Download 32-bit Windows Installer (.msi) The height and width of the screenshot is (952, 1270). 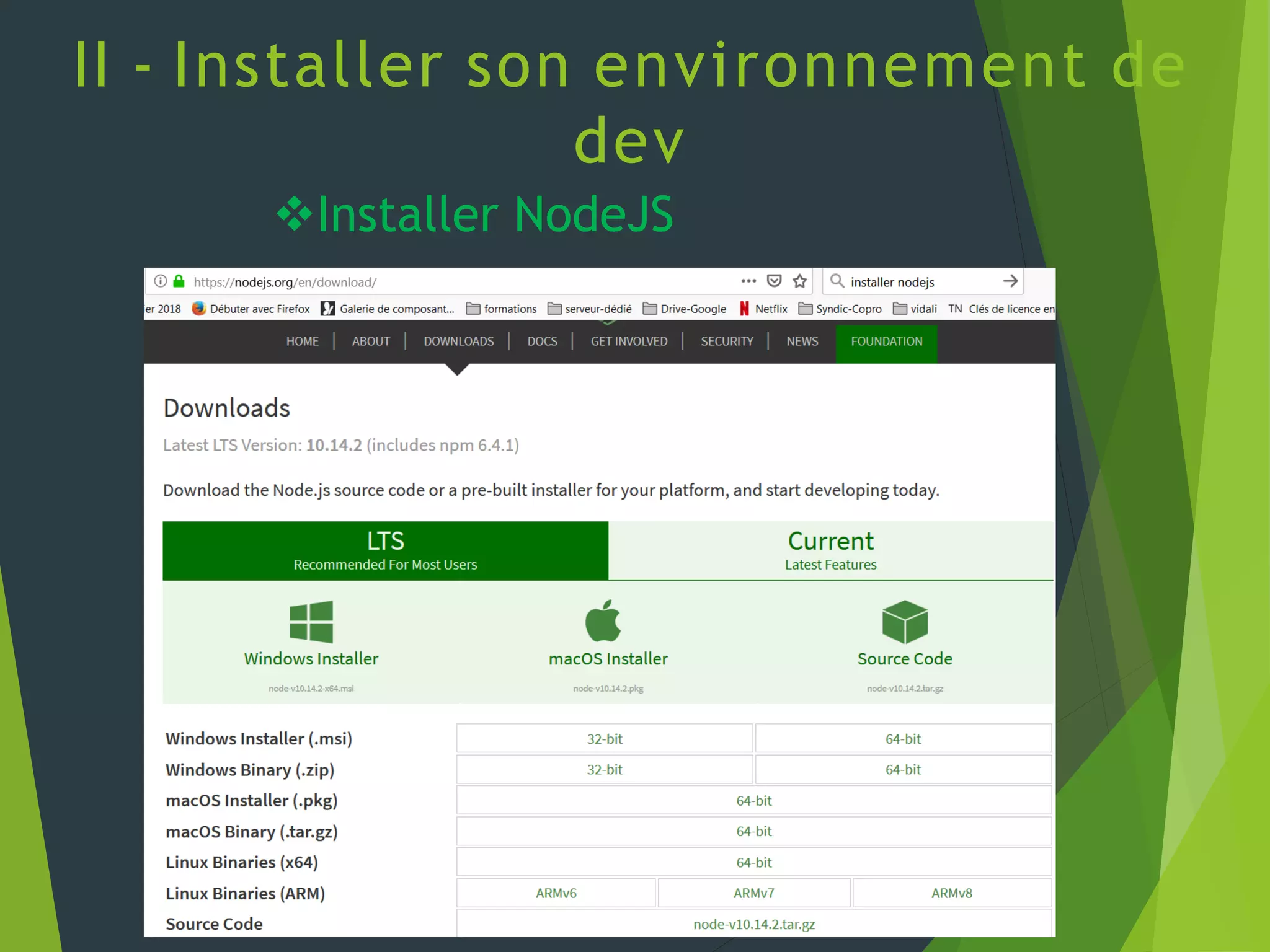click(605, 738)
